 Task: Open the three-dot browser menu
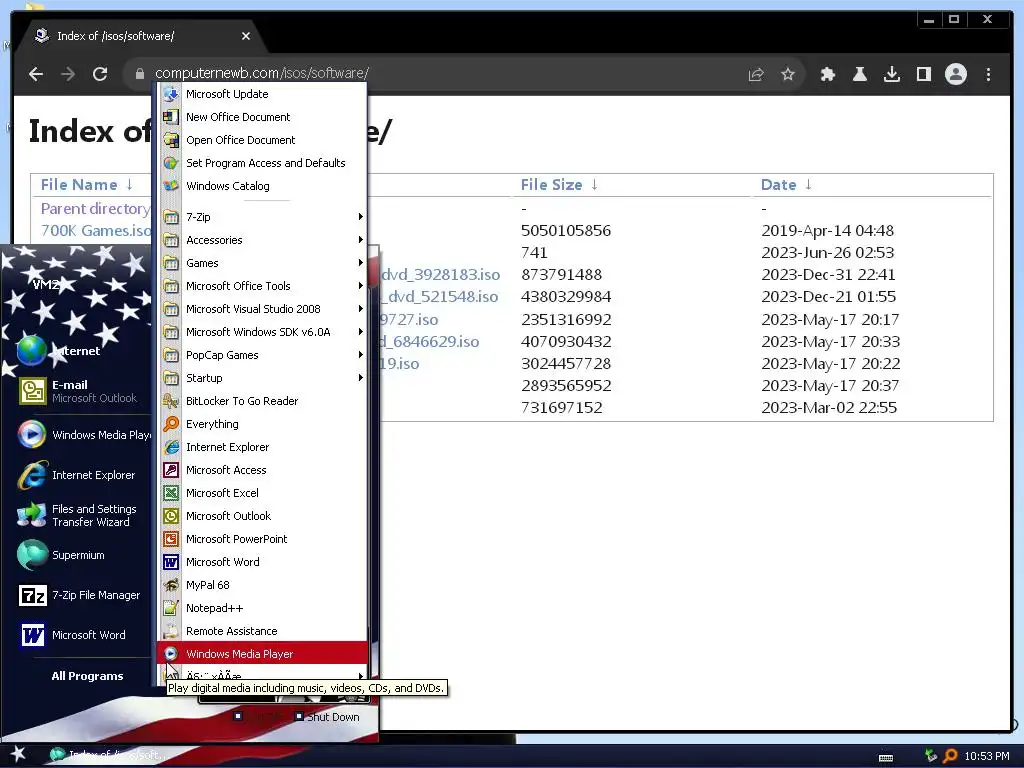click(988, 74)
